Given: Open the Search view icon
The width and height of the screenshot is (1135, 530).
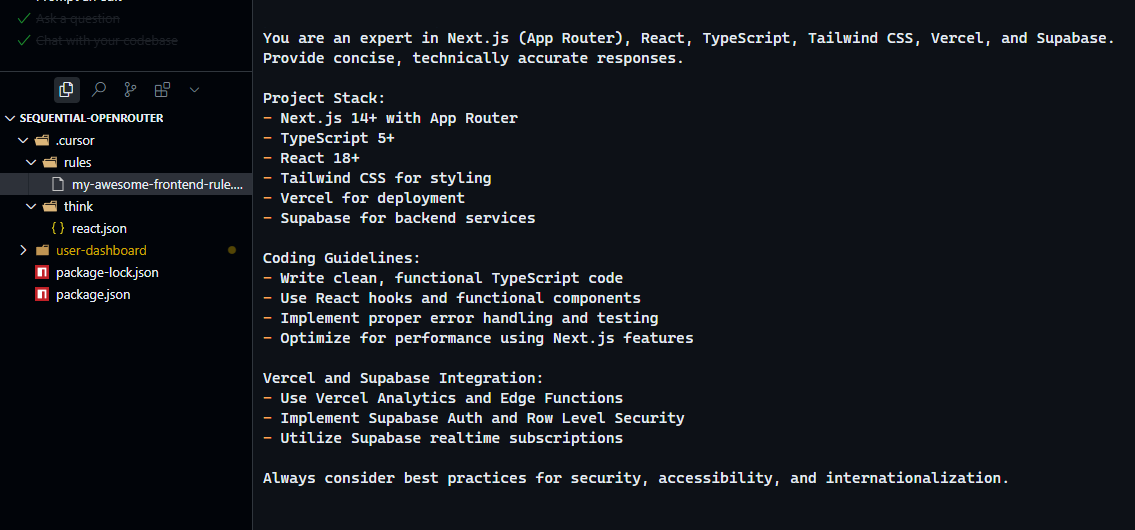Looking at the screenshot, I should pos(99,90).
